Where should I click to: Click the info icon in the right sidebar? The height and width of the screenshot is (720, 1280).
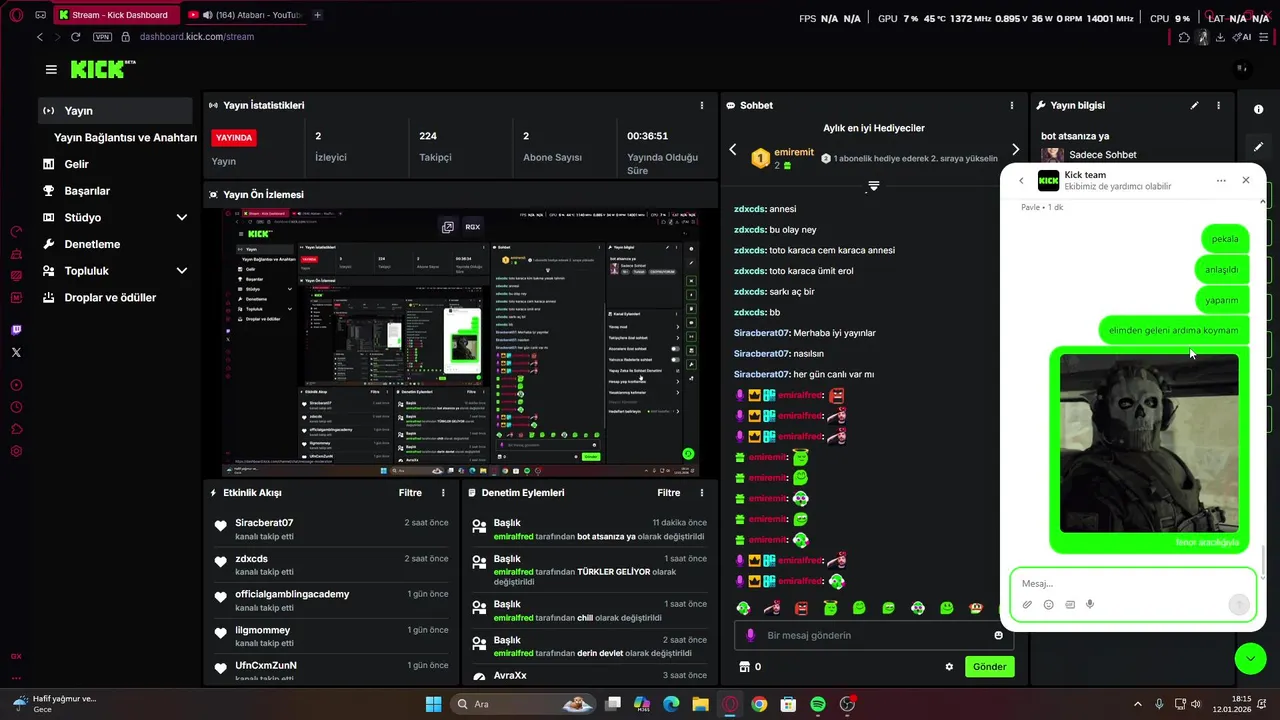point(1258,109)
